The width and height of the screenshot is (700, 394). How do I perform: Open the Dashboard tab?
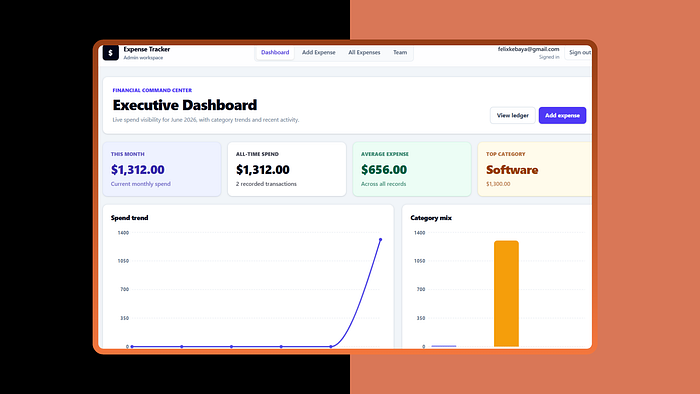tap(275, 52)
